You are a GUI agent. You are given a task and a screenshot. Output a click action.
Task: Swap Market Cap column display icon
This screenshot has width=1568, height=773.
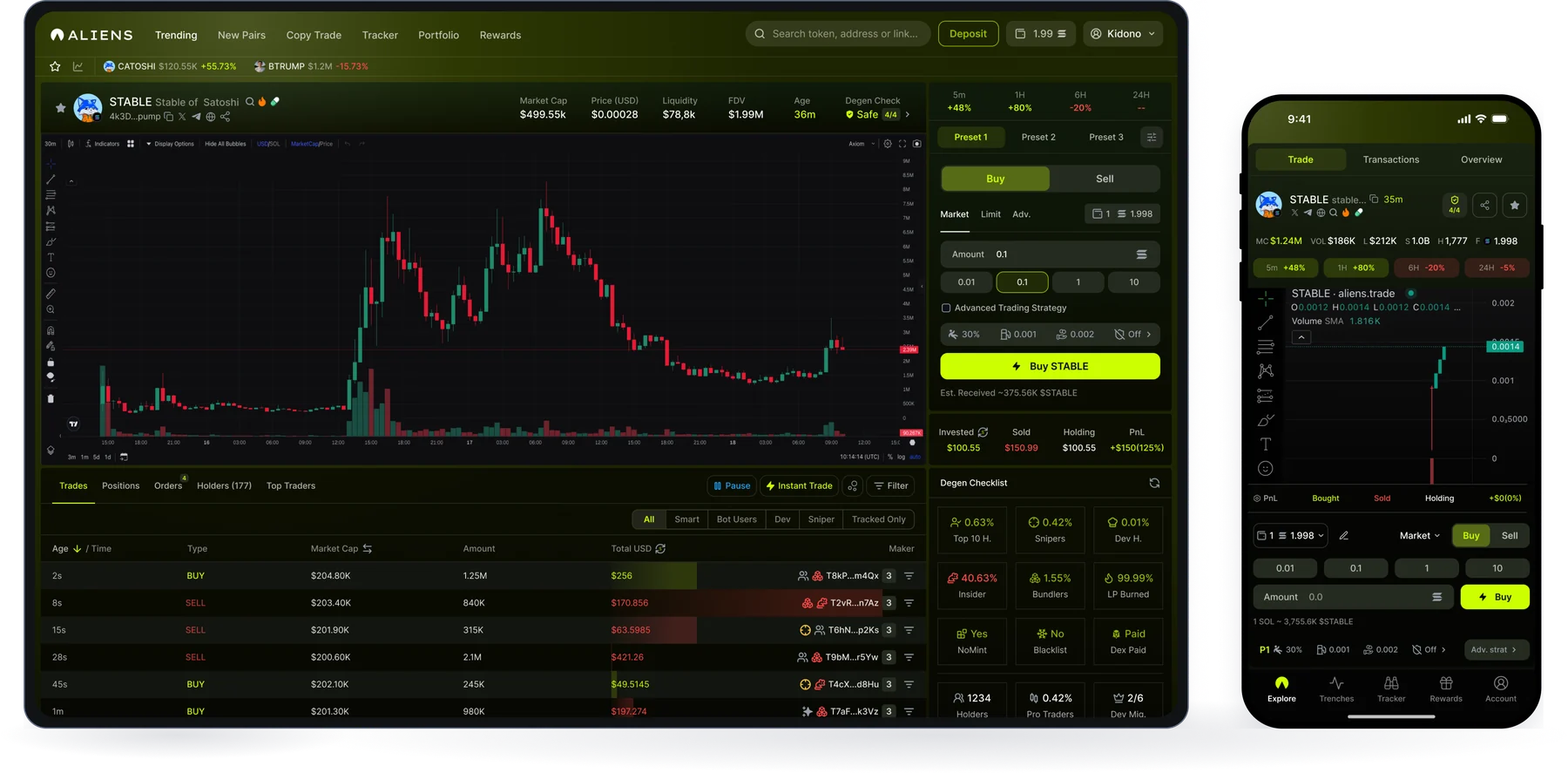click(368, 548)
